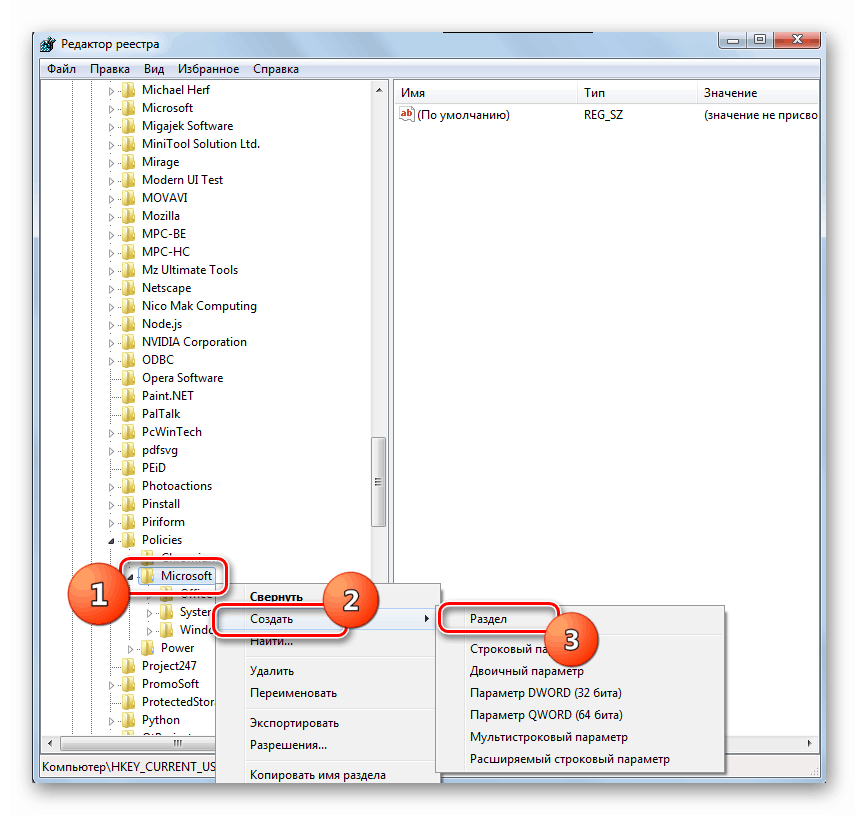Click the MOVAVI folder icon
This screenshot has height=815, width=858.
coord(128,198)
